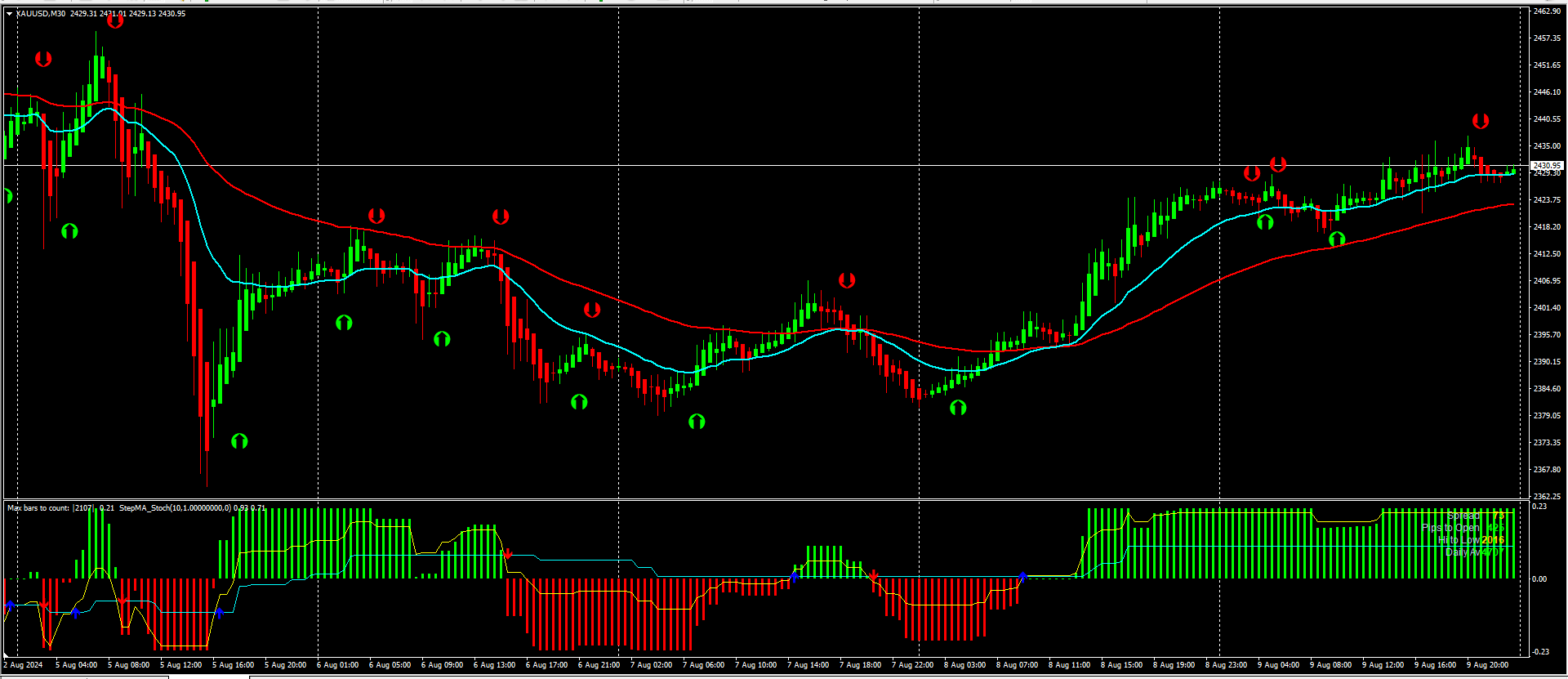Click the current price tag 2430.95
The width and height of the screenshot is (1568, 679).
(x=1547, y=165)
